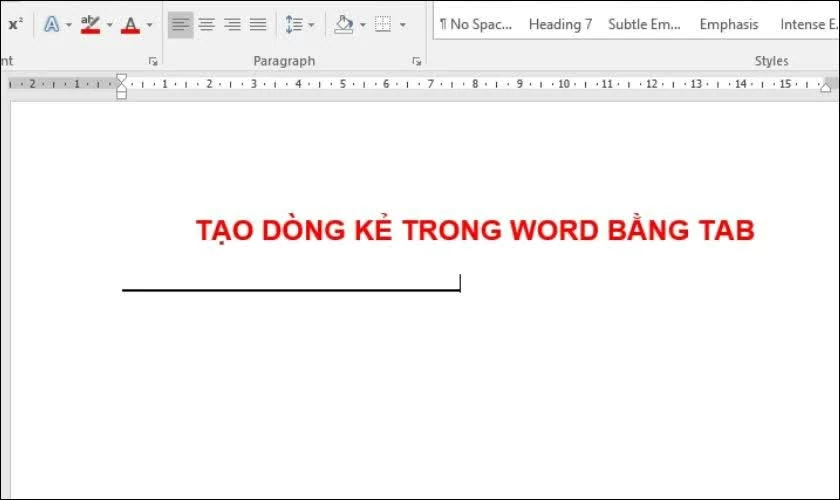Open Font dialog launcher
Viewport: 840px width, 500px height.
coord(153,62)
